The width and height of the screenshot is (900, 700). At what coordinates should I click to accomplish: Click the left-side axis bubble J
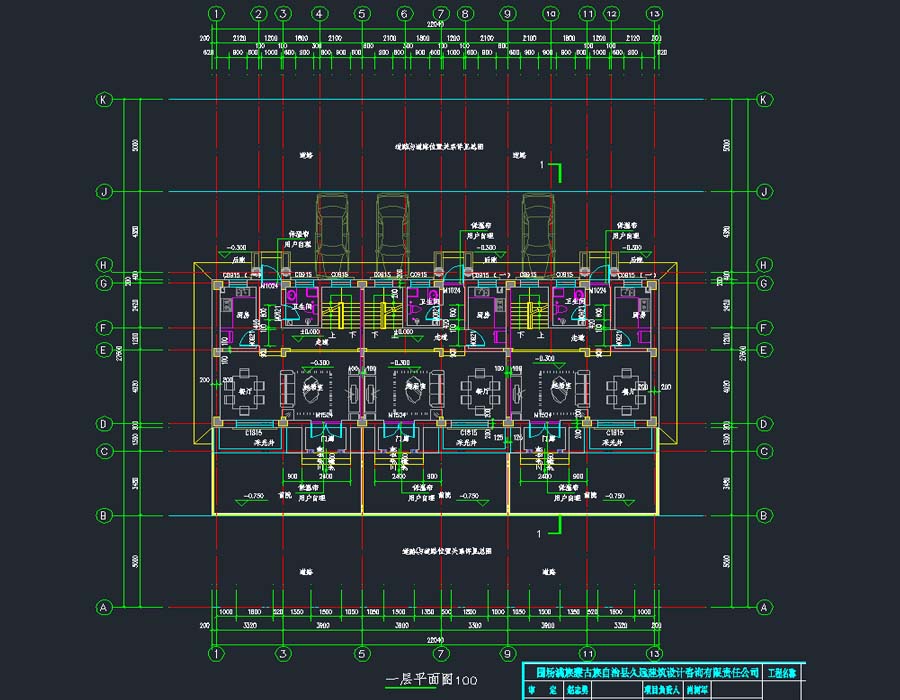103,192
